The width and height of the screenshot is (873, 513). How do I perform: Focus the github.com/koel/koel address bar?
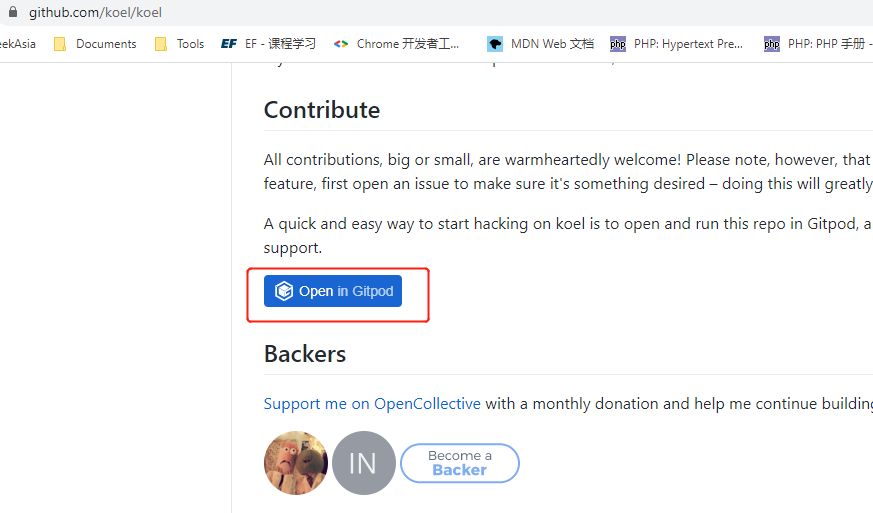tap(95, 13)
